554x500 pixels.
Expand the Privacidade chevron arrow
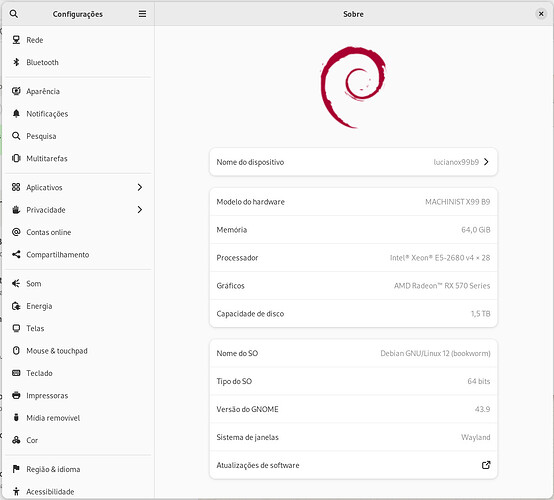[140, 210]
